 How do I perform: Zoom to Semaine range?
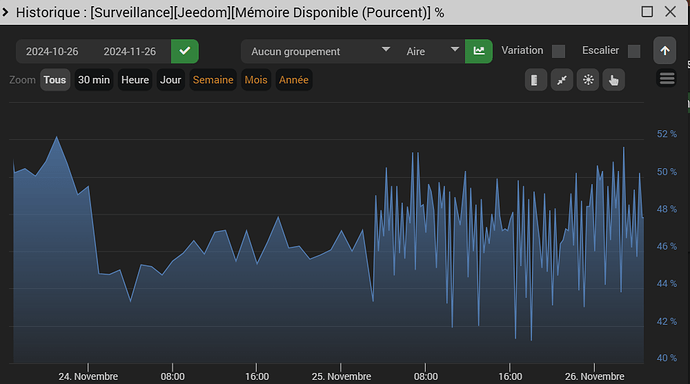pos(213,80)
